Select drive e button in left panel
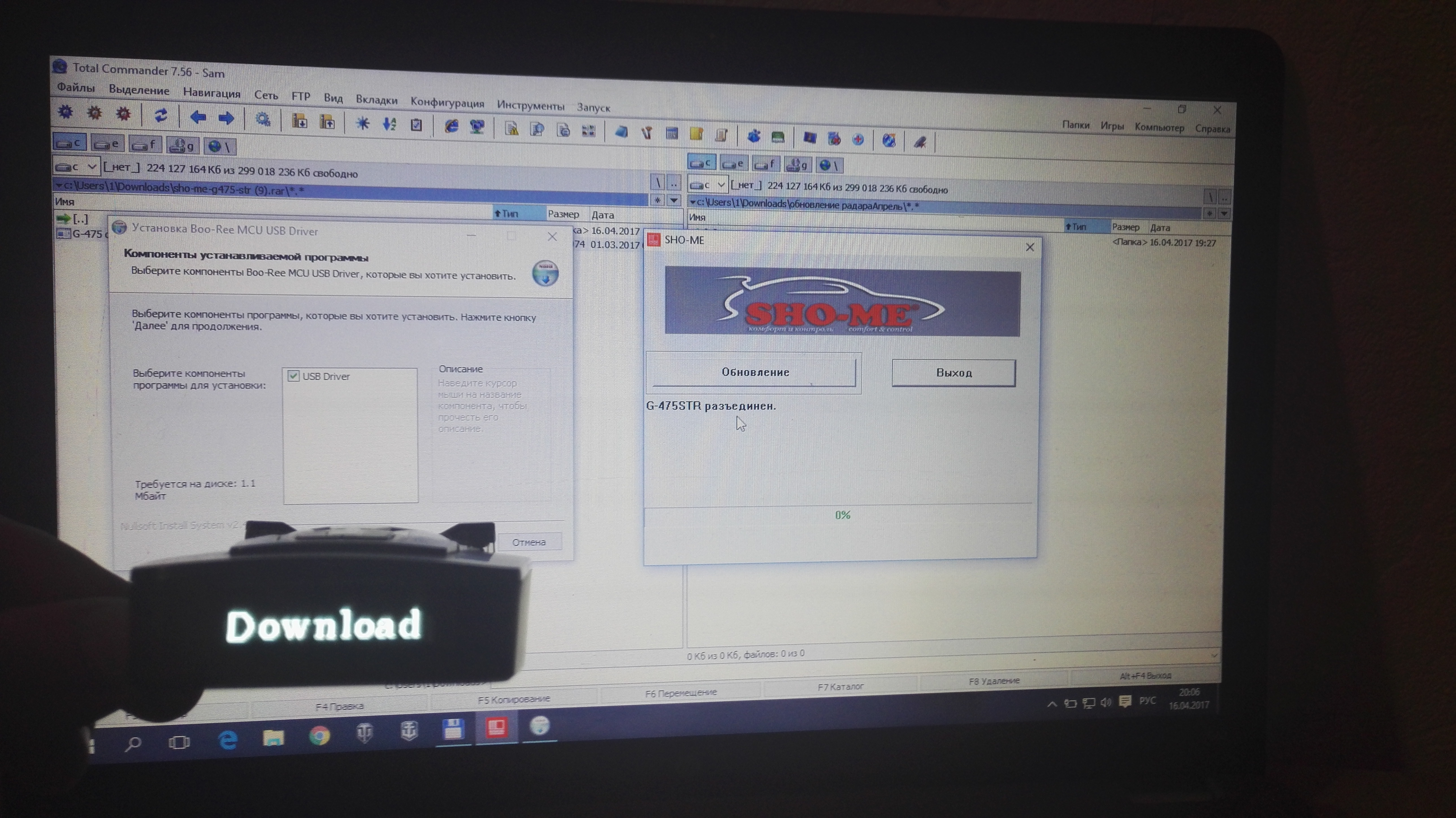 [107, 143]
